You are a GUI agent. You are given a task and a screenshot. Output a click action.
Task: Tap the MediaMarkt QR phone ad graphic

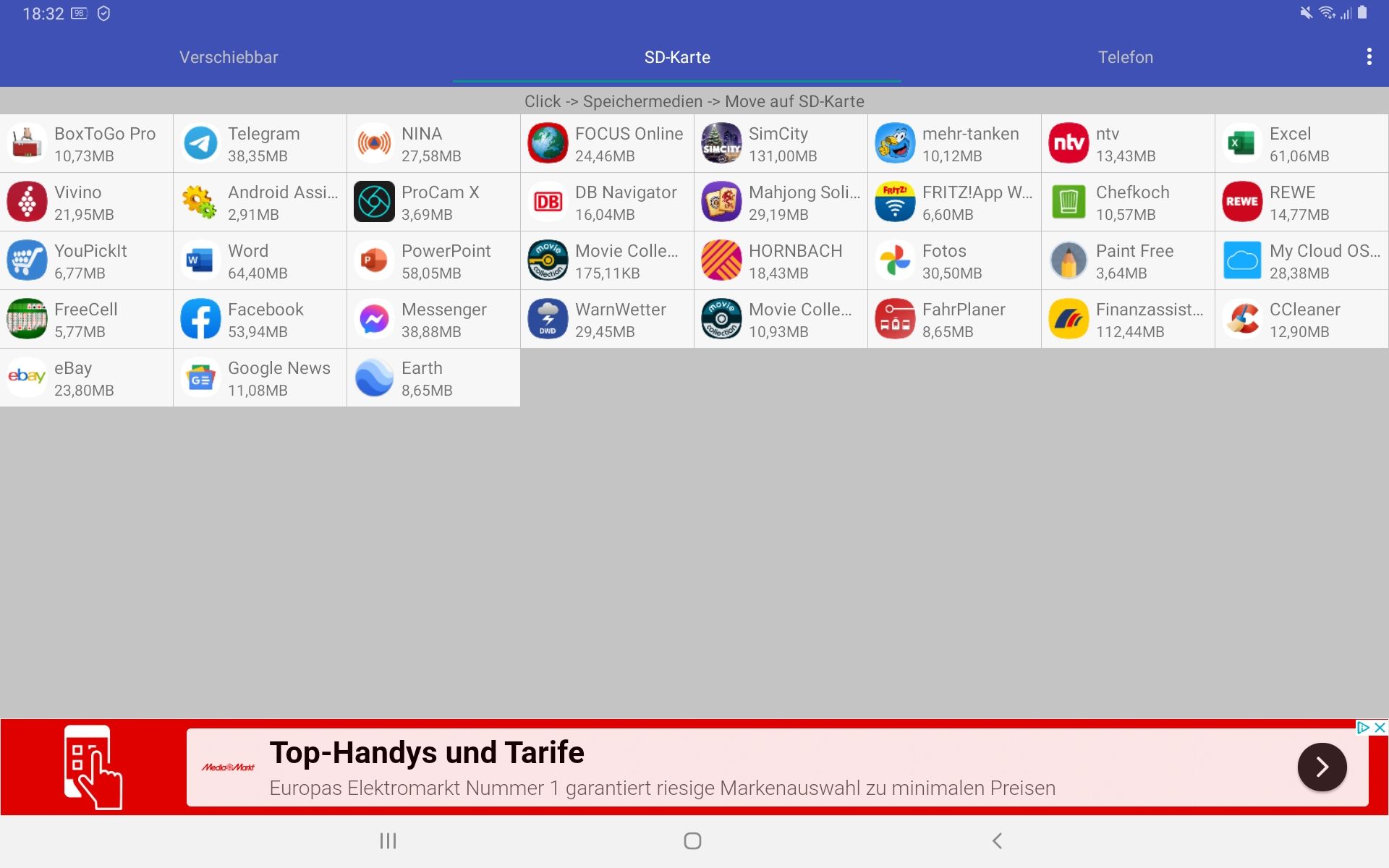pos(93,767)
